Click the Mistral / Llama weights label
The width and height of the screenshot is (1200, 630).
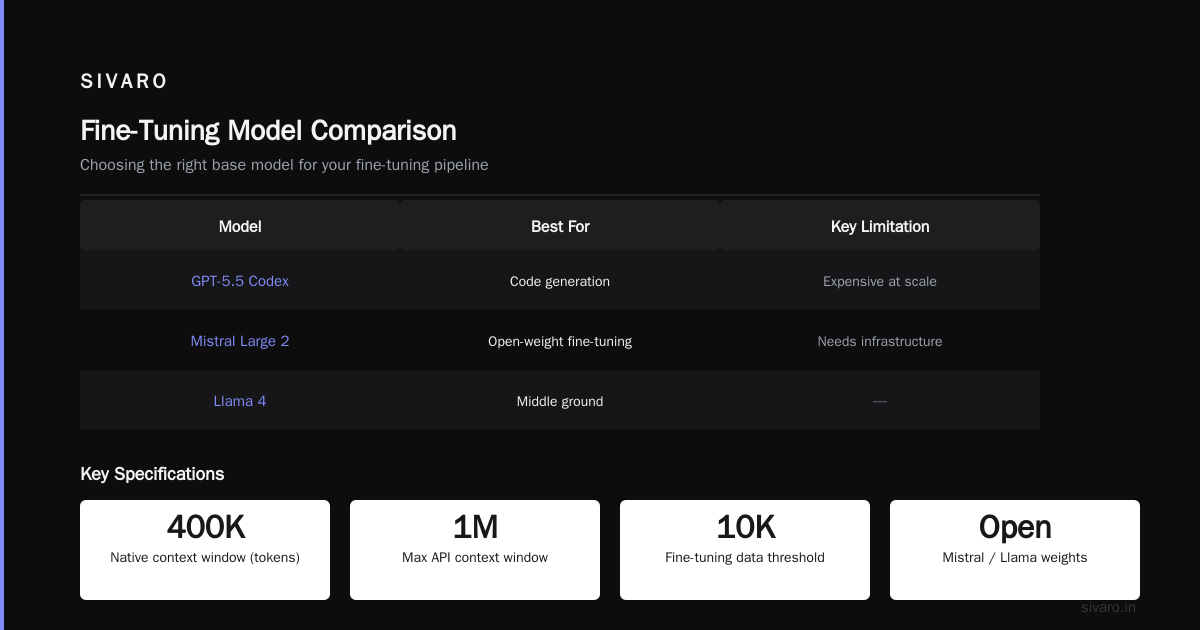[1015, 558]
